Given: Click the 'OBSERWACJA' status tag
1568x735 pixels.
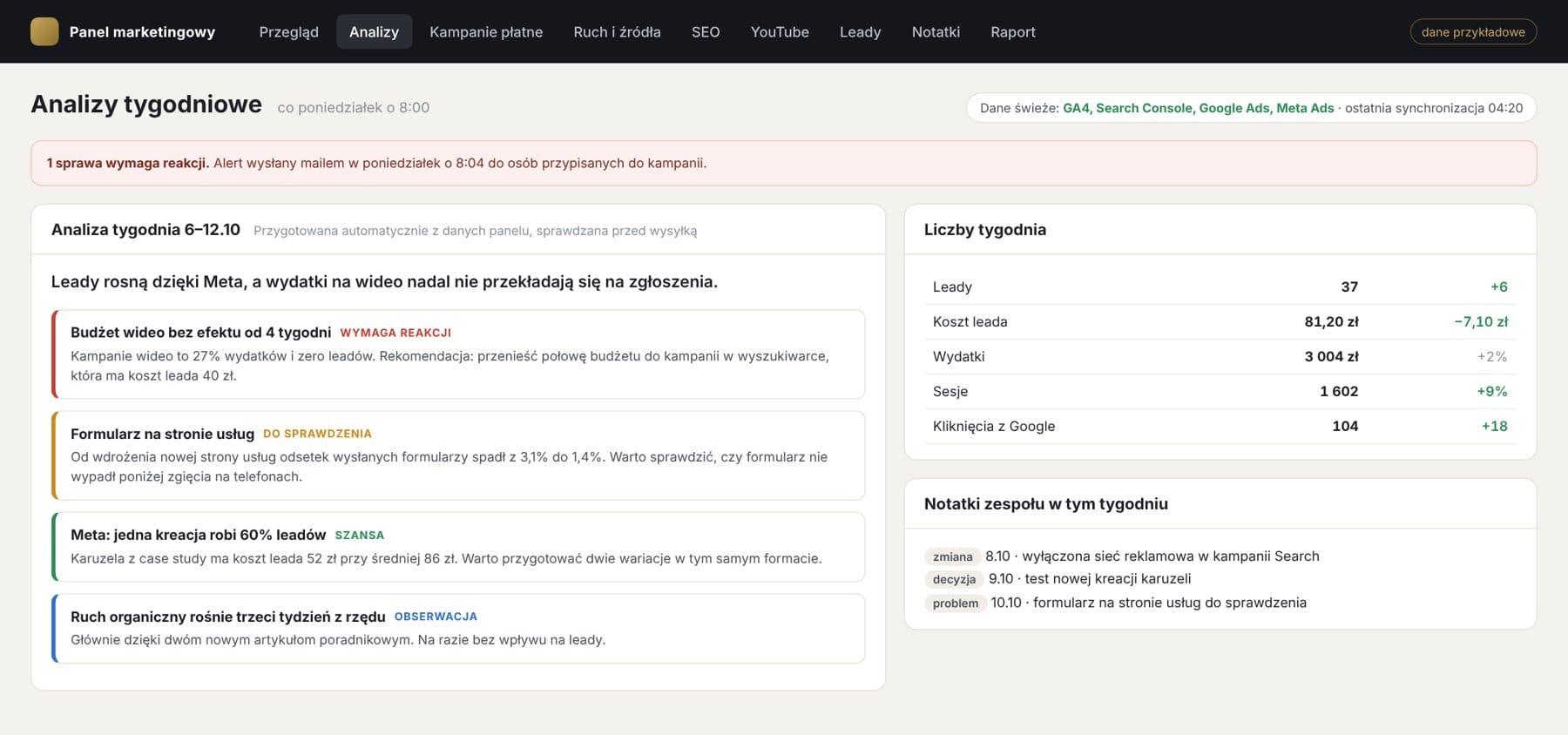Looking at the screenshot, I should coord(436,617).
